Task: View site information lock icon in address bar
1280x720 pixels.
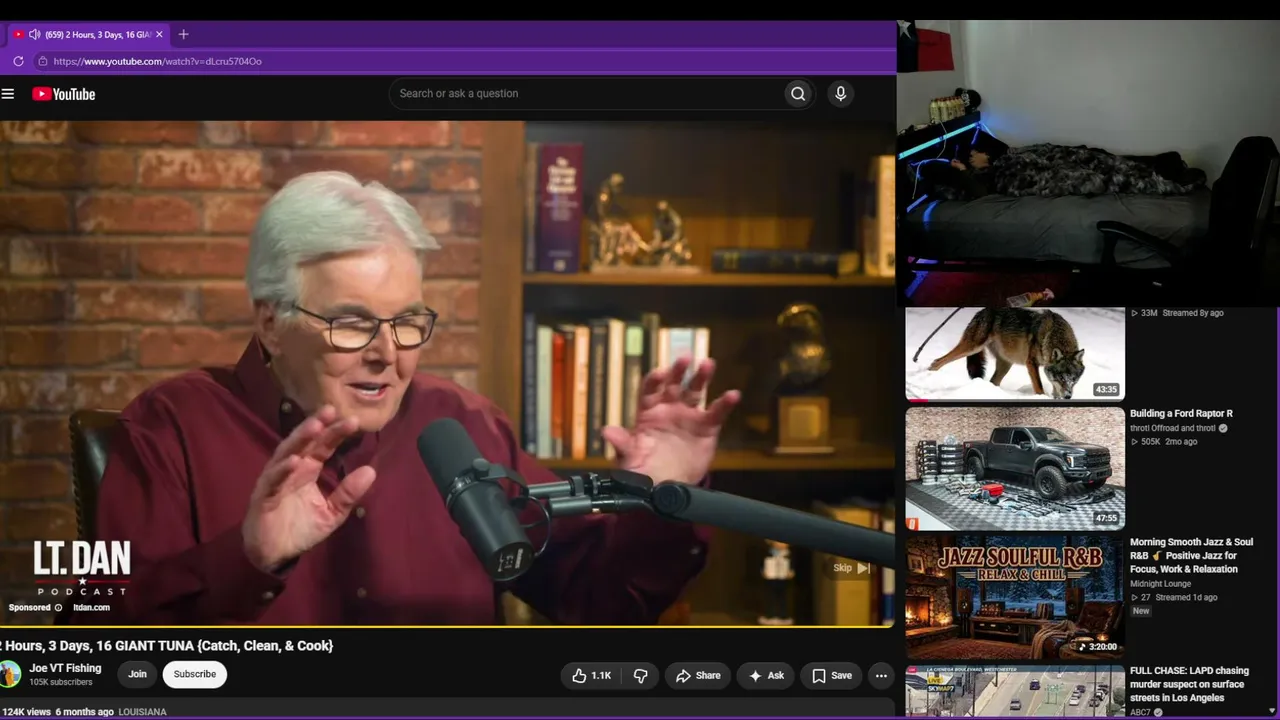Action: (42, 61)
